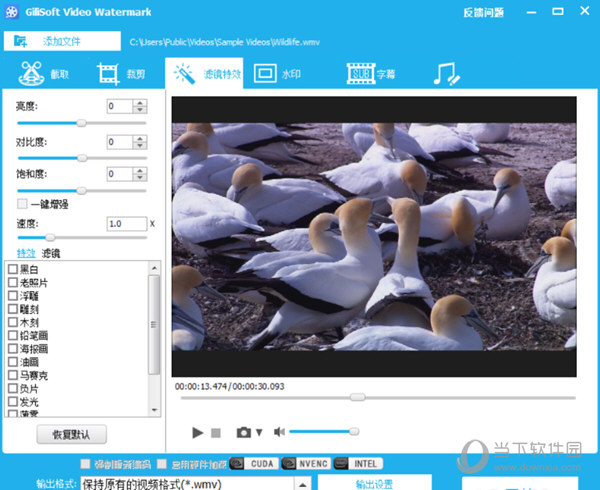Adjust the 饱和度 saturation slider
Viewport: 600px width, 490px height.
click(x=82, y=190)
